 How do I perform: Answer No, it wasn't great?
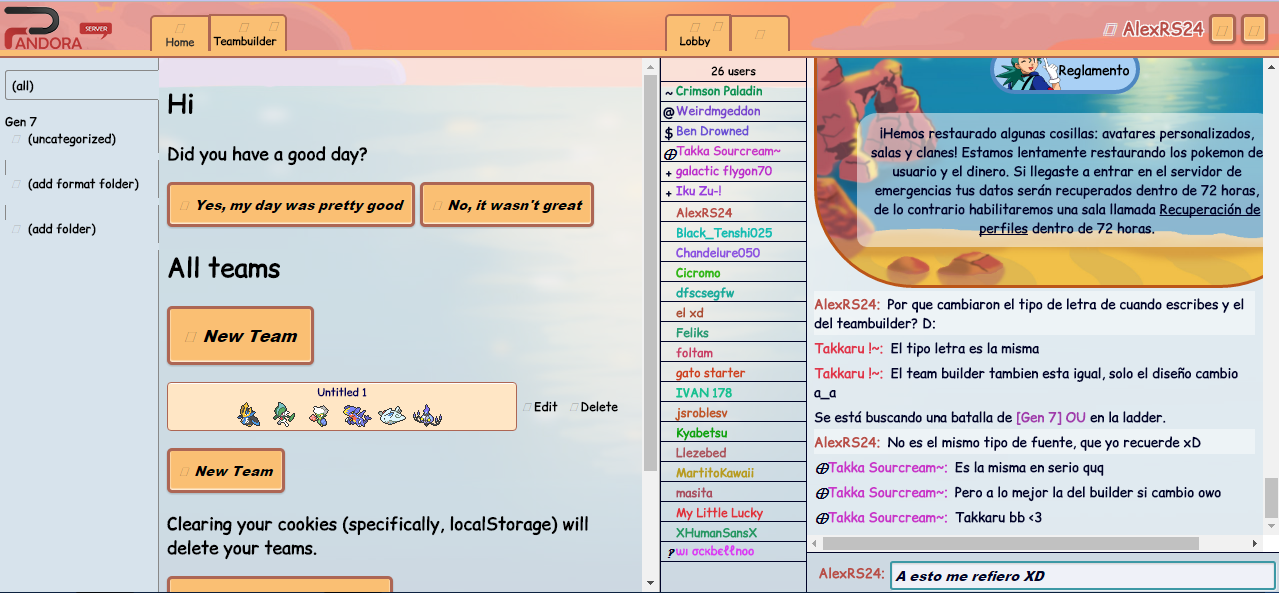[x=507, y=205]
